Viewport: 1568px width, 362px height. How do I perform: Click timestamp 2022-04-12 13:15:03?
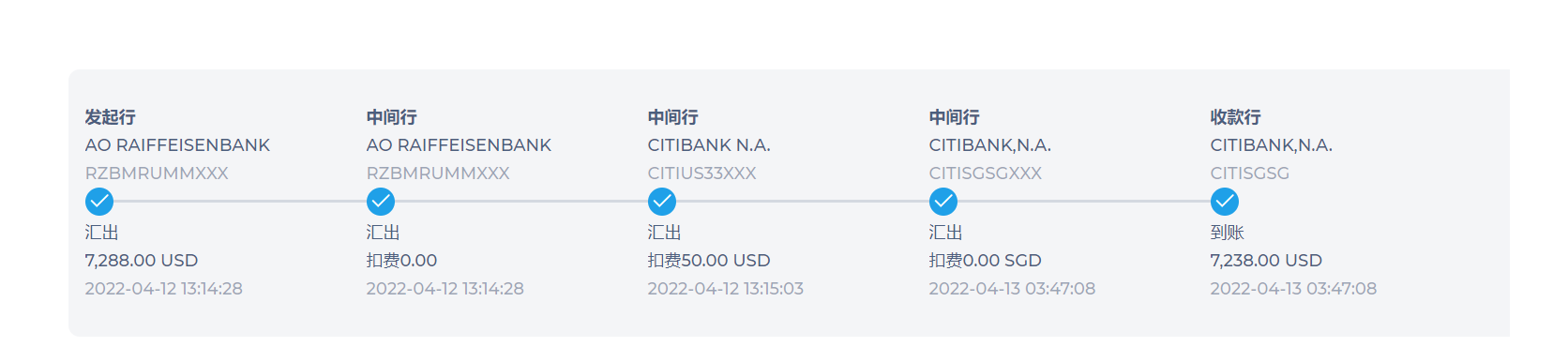pyautogui.click(x=726, y=289)
